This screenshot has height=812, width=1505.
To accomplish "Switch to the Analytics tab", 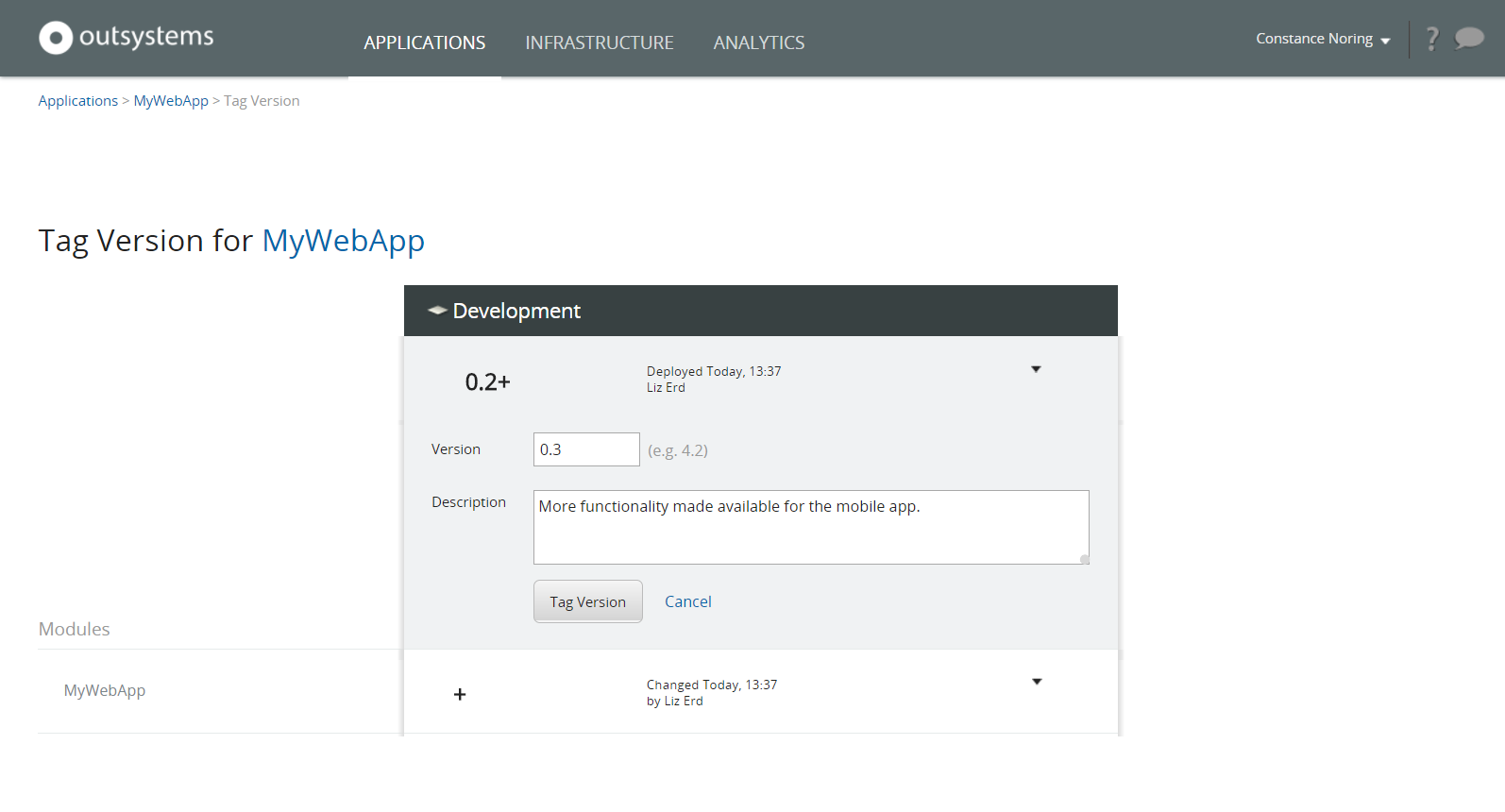I will coord(759,42).
